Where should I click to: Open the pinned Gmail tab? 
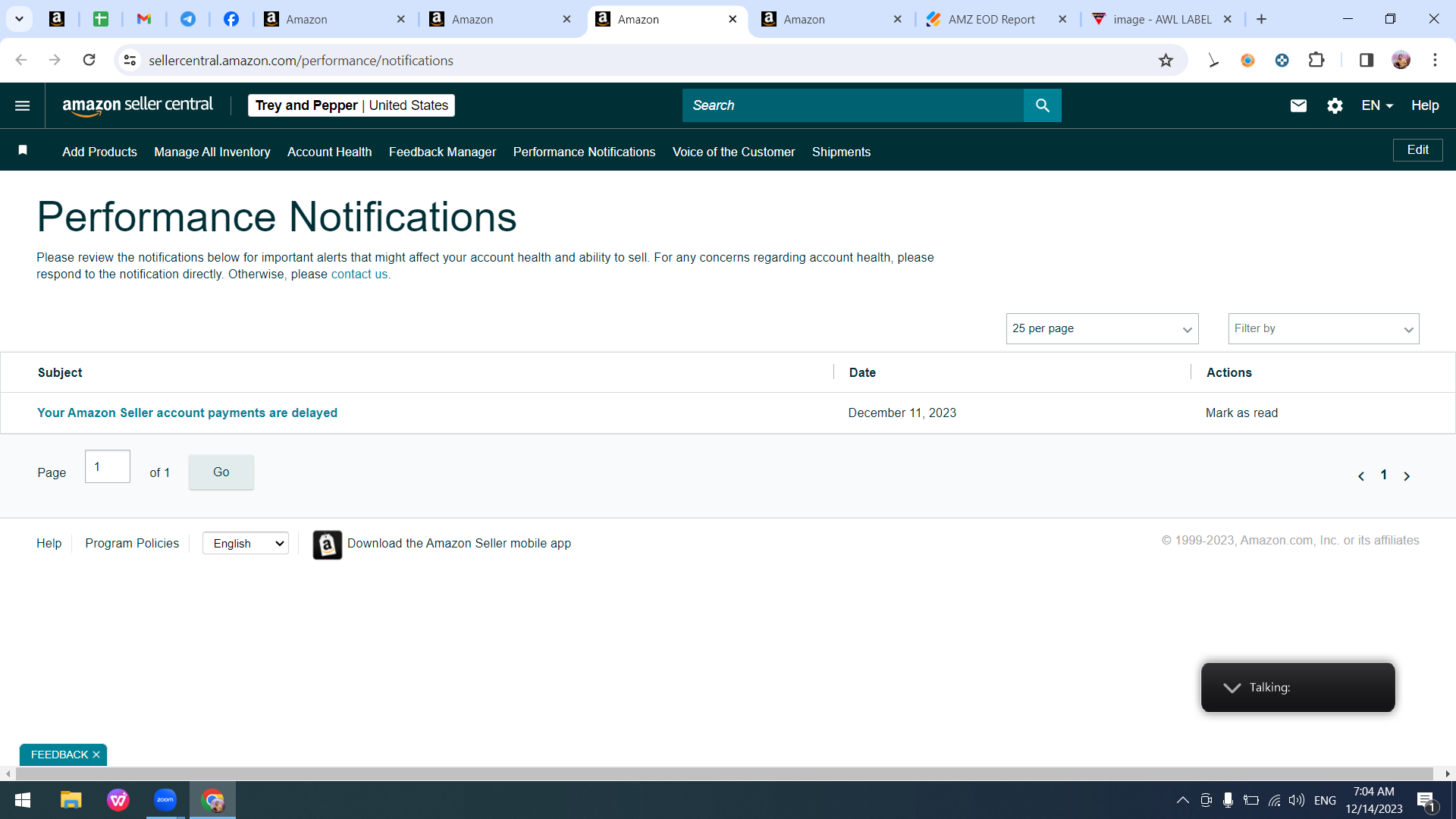coord(144,19)
